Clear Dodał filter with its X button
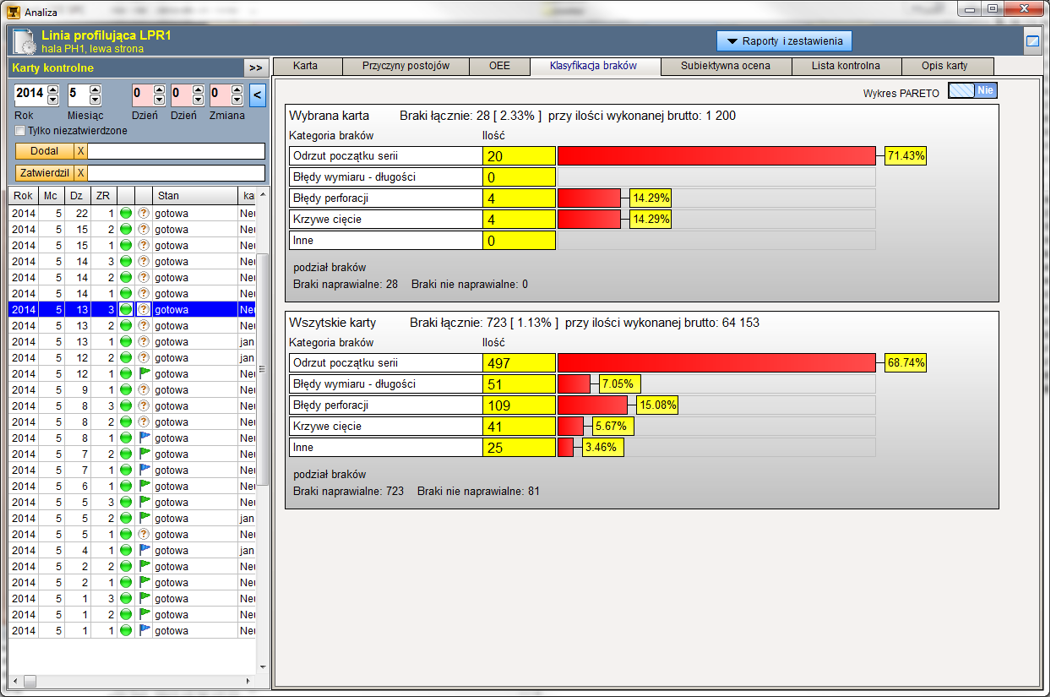This screenshot has width=1050, height=697. (x=80, y=151)
